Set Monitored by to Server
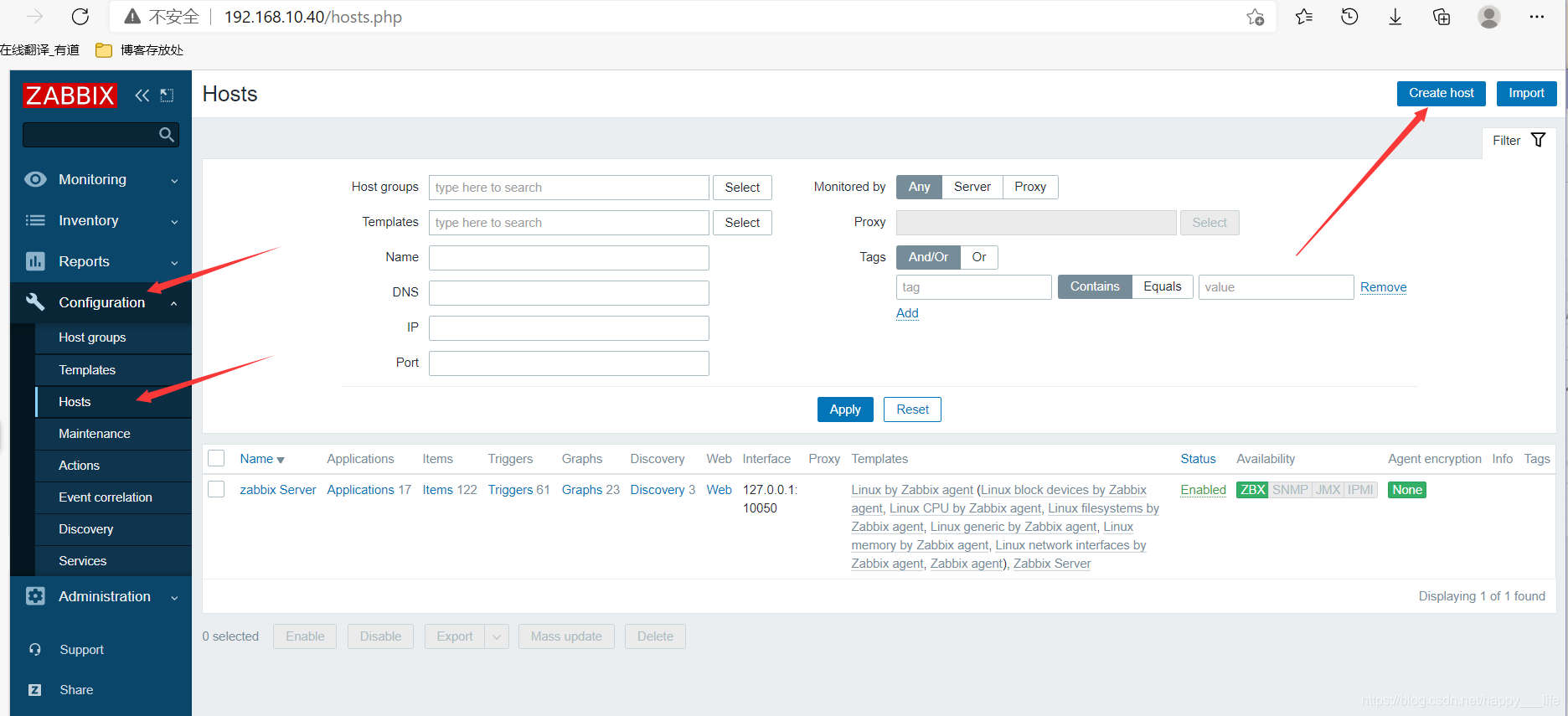The width and height of the screenshot is (1568, 716). [972, 187]
